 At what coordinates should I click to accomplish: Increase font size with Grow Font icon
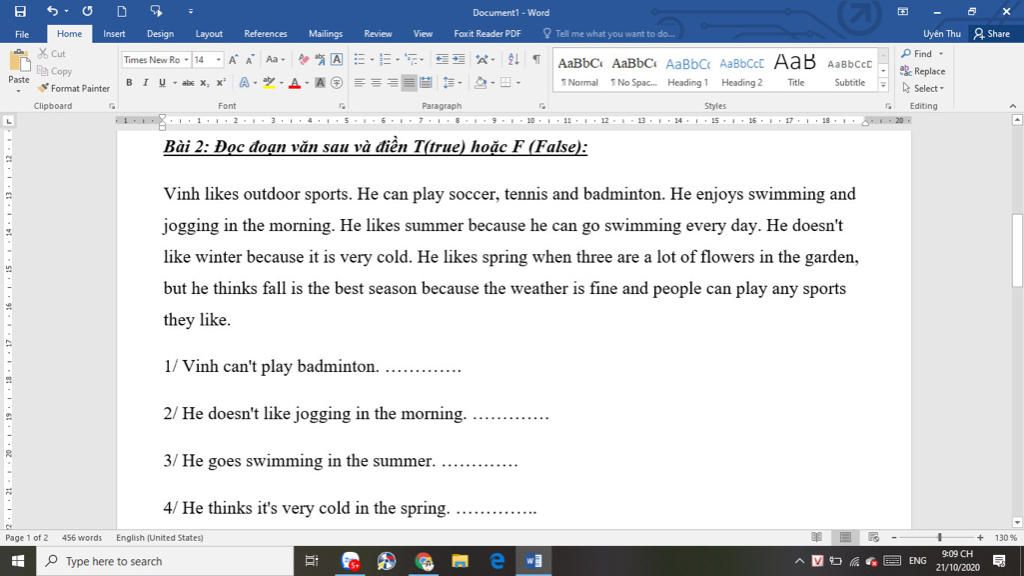(233, 59)
